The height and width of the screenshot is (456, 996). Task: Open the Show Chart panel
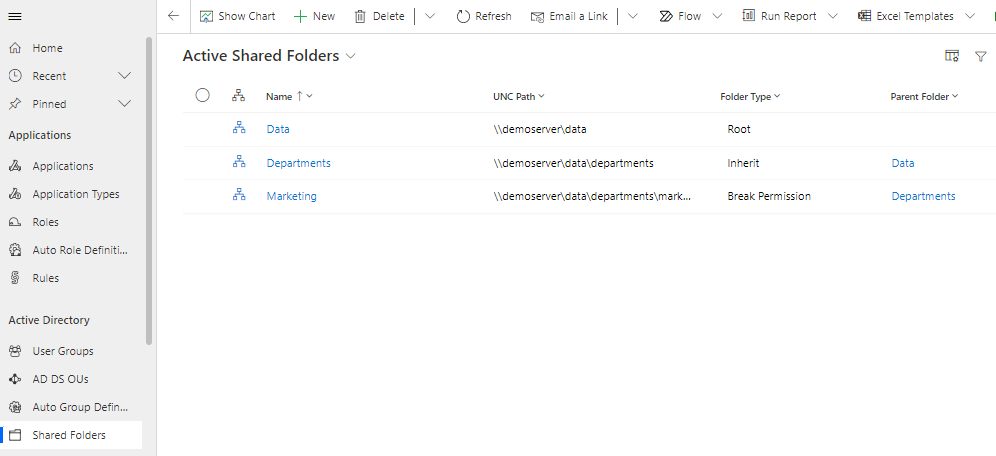pyautogui.click(x=237, y=16)
